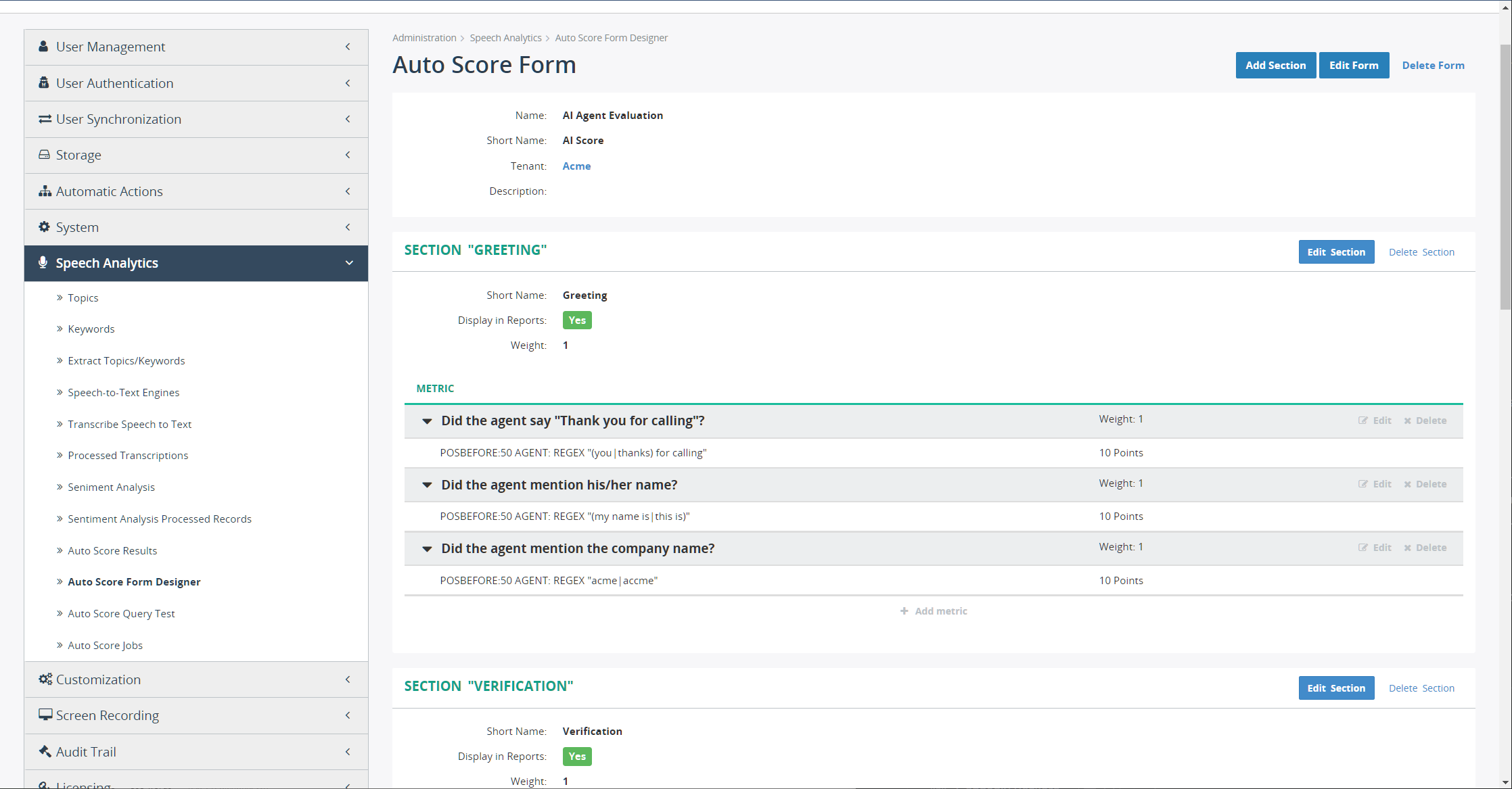This screenshot has width=1512, height=789.
Task: Click the Screen Recording monitor icon
Action: (45, 715)
